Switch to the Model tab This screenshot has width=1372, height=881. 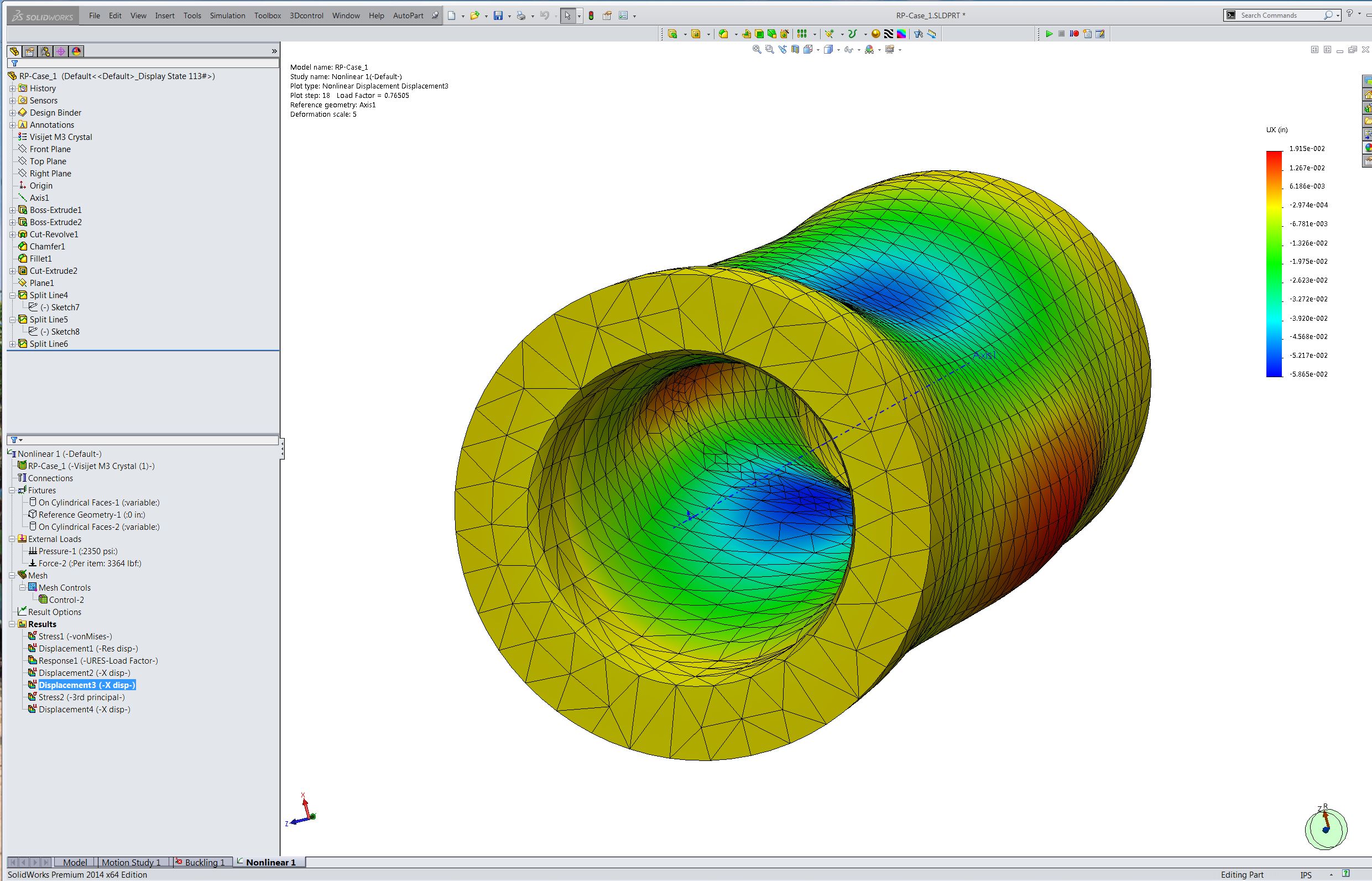pyautogui.click(x=75, y=862)
